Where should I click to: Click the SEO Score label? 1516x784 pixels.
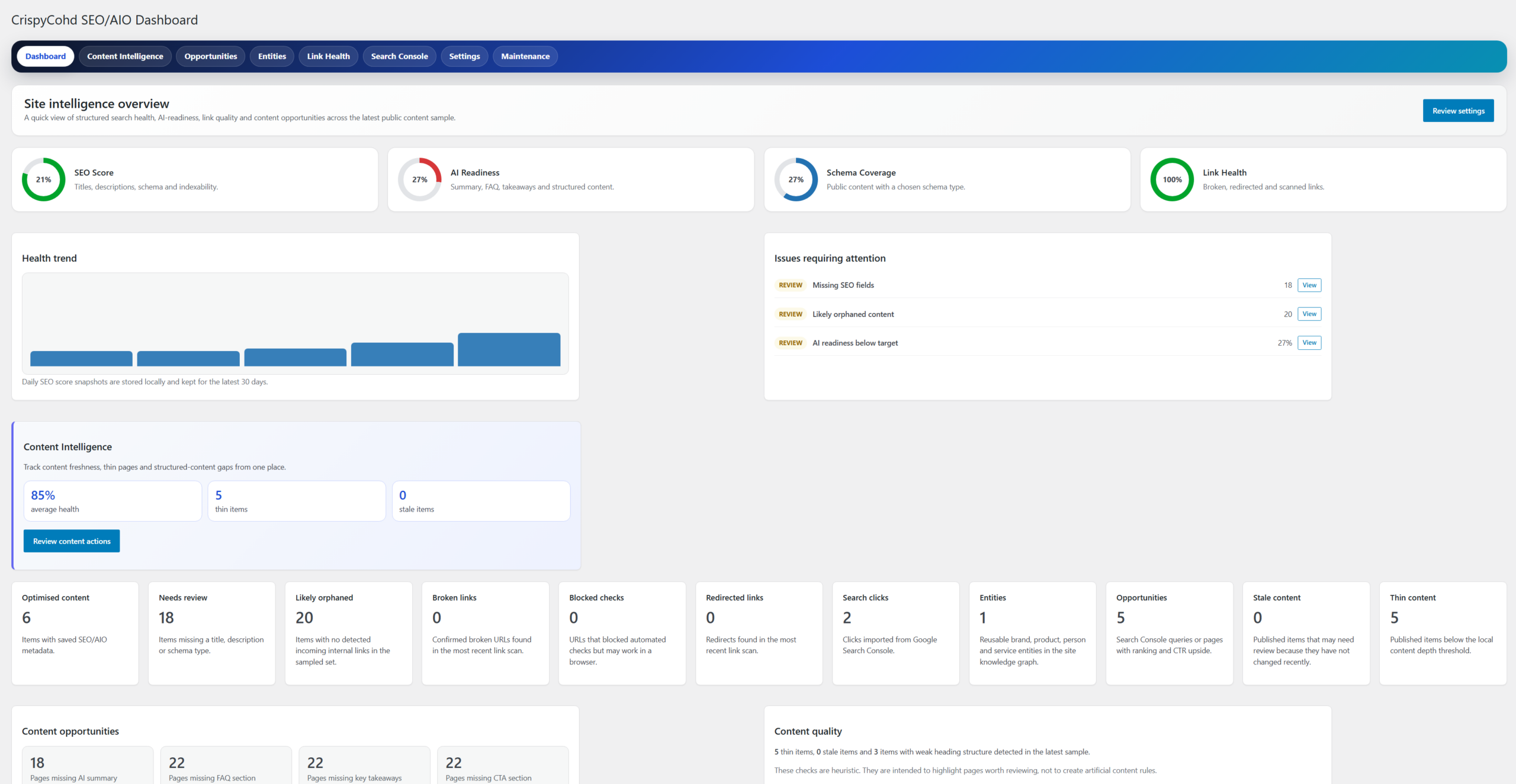(94, 172)
